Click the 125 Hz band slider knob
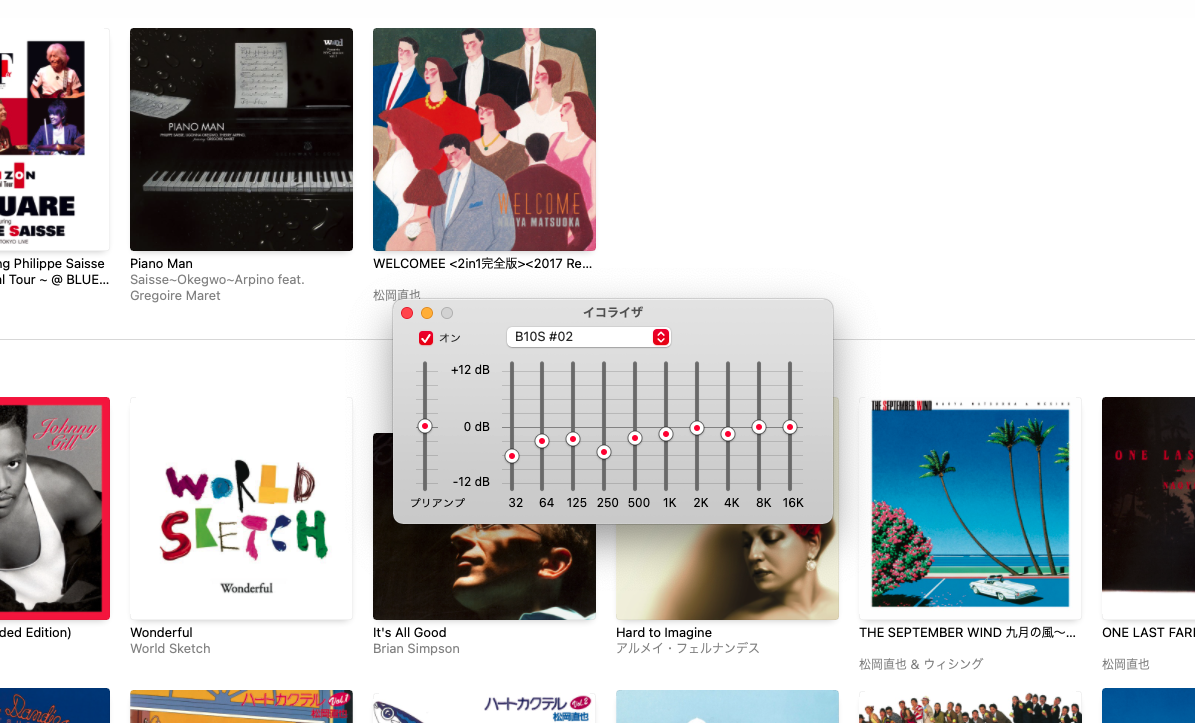This screenshot has width=1195, height=723. [x=573, y=439]
